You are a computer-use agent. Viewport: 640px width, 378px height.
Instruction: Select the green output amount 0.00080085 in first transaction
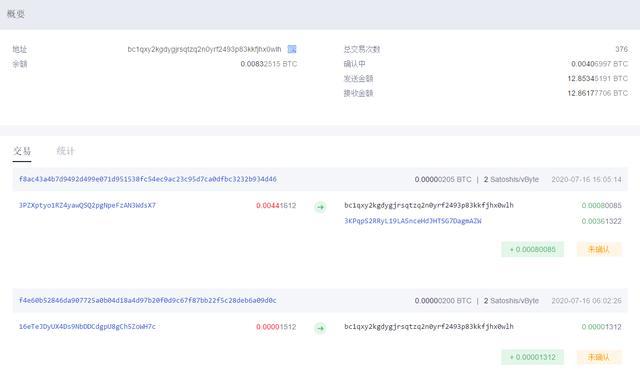point(602,205)
